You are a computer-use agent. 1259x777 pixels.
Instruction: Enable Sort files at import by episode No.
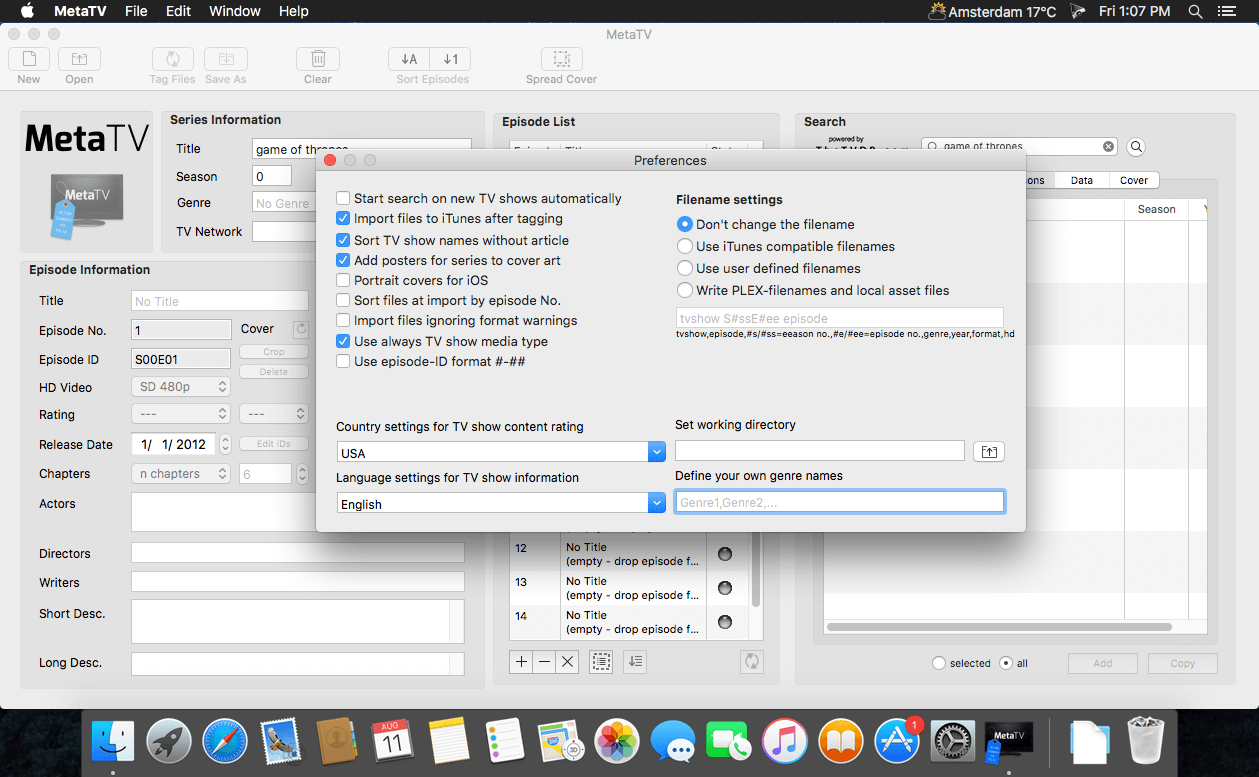tap(344, 300)
